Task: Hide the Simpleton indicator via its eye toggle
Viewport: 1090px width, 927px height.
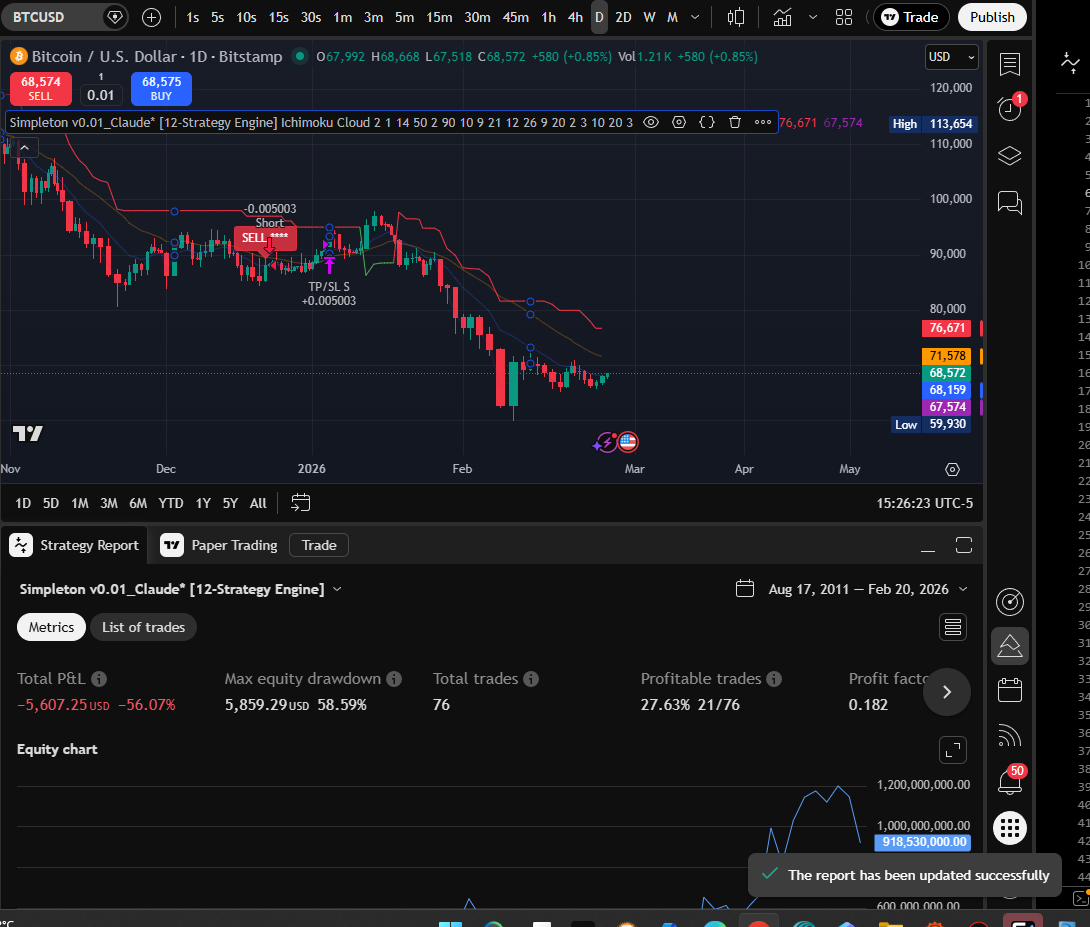Action: pyautogui.click(x=651, y=122)
